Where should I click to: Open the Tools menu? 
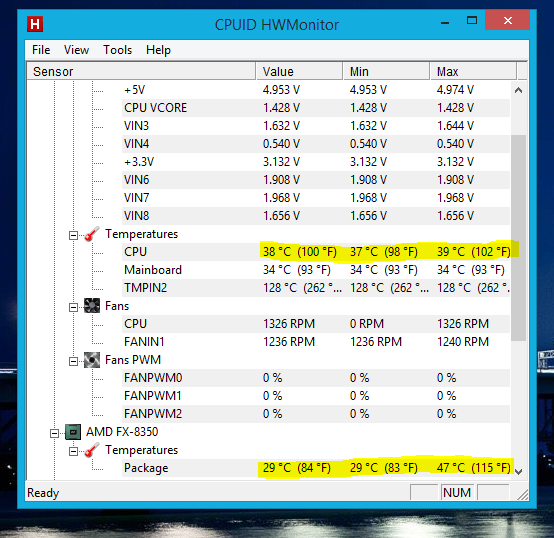pyautogui.click(x=117, y=50)
